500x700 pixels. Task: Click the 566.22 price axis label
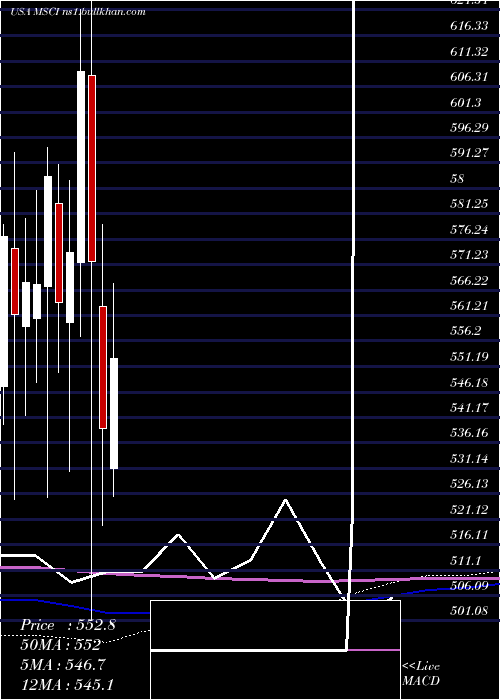pyautogui.click(x=469, y=281)
